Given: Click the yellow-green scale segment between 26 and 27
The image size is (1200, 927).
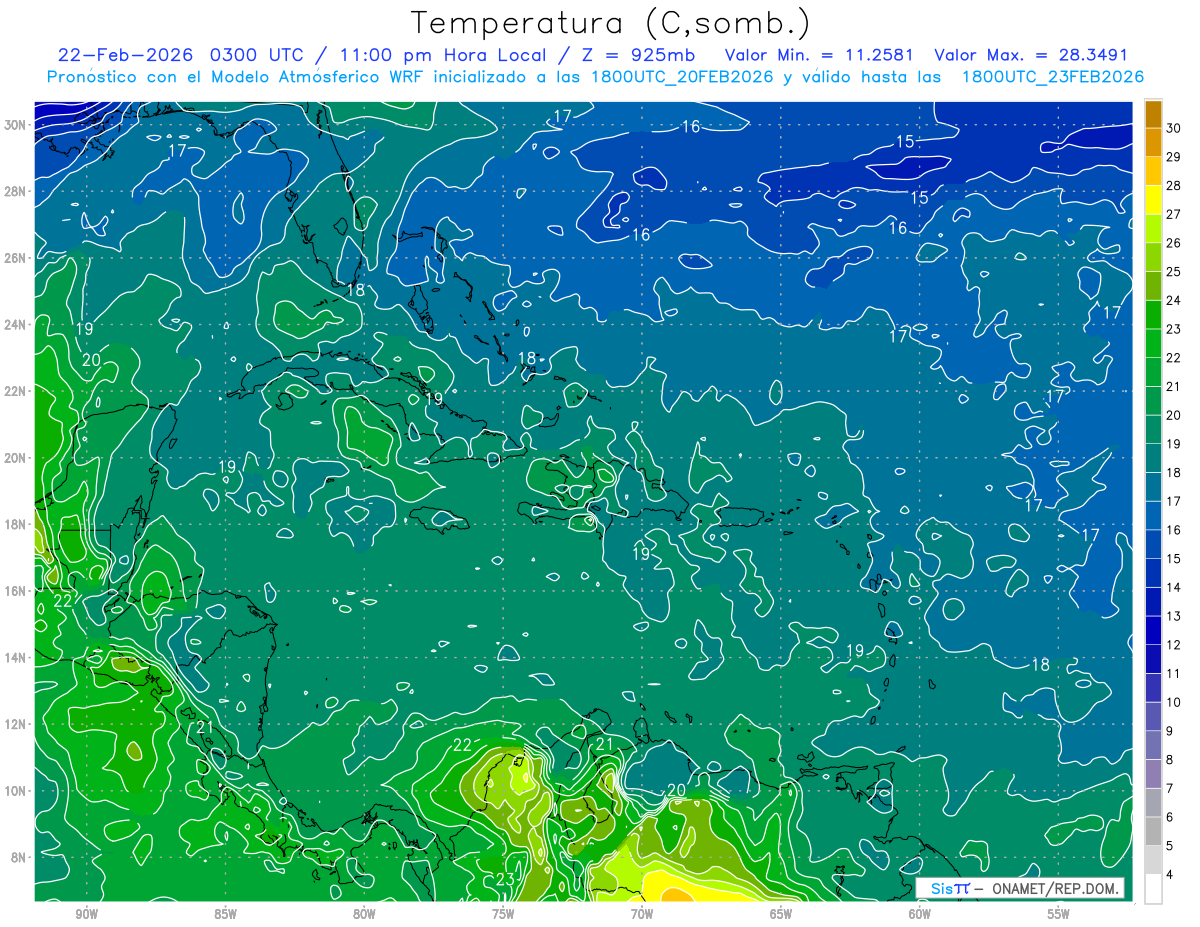Looking at the screenshot, I should [1154, 228].
